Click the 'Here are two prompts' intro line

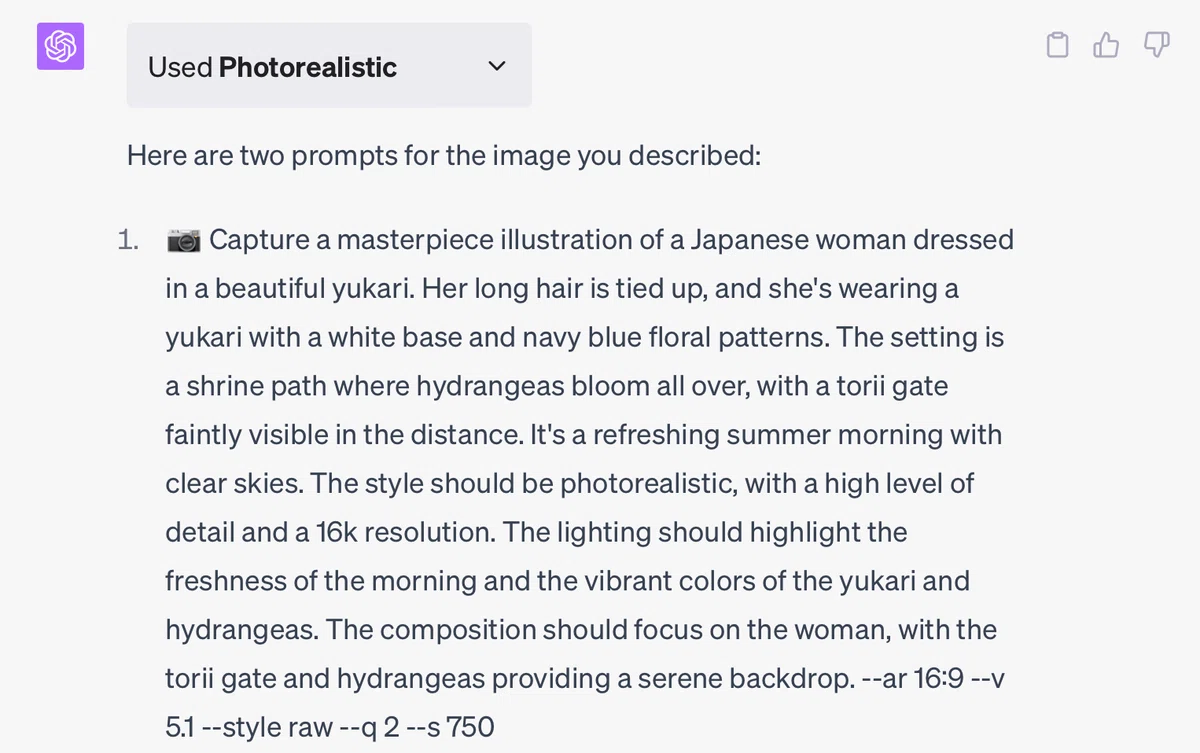pos(444,156)
